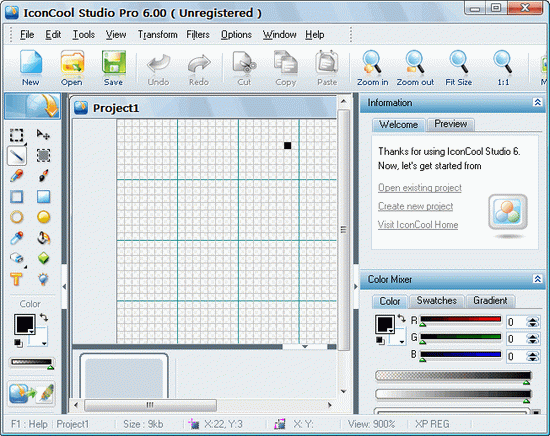The height and width of the screenshot is (436, 550).
Task: Select the filled rectangle tool
Action: (x=43, y=197)
